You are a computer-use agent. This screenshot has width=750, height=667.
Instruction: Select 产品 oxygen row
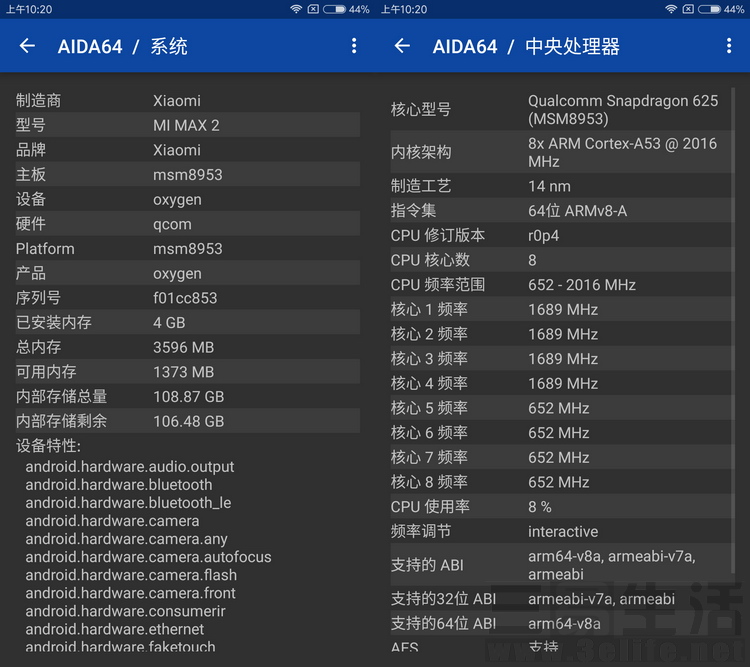tap(188, 273)
